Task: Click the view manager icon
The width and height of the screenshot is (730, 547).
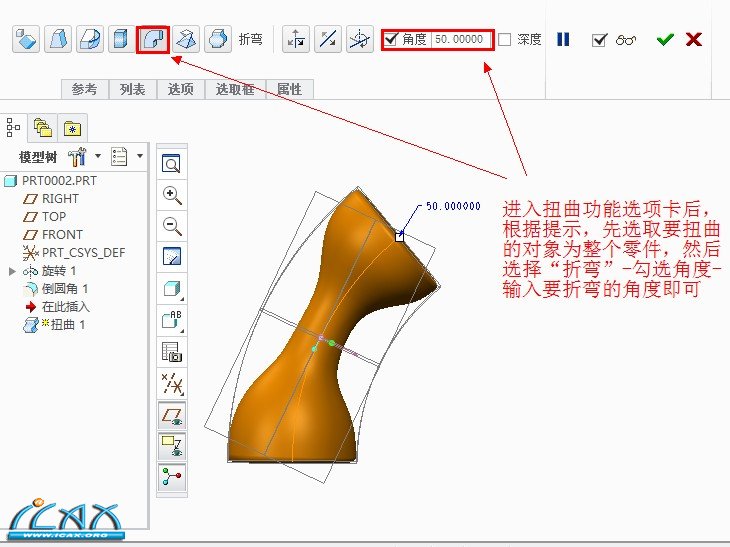Action: [172, 352]
